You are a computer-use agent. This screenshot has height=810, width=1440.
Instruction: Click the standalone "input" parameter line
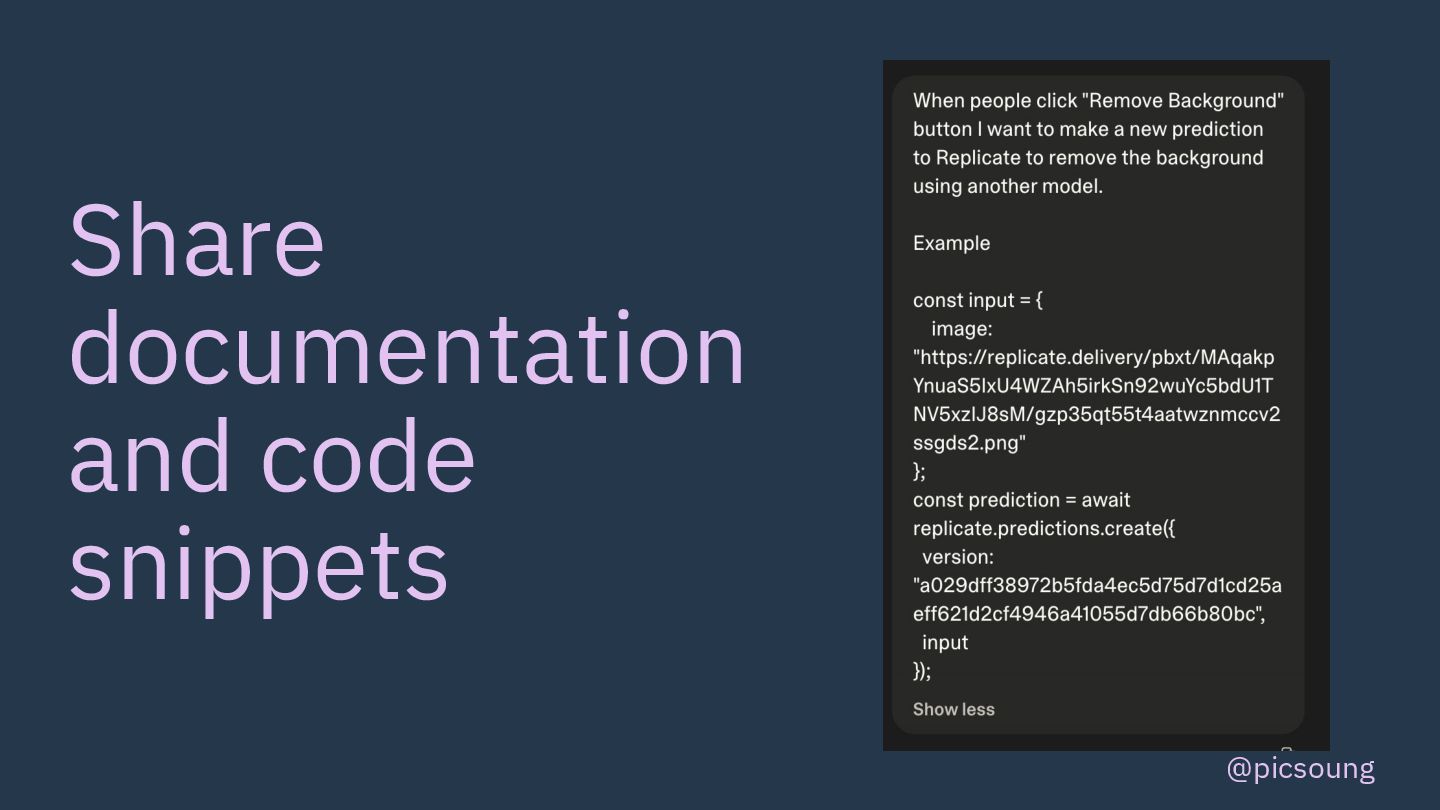(x=944, y=642)
